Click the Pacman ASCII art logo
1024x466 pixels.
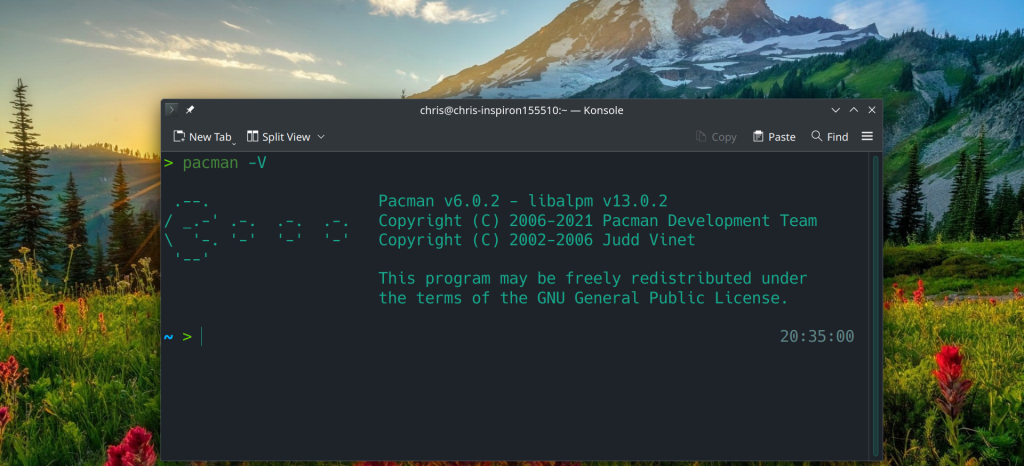pos(256,230)
